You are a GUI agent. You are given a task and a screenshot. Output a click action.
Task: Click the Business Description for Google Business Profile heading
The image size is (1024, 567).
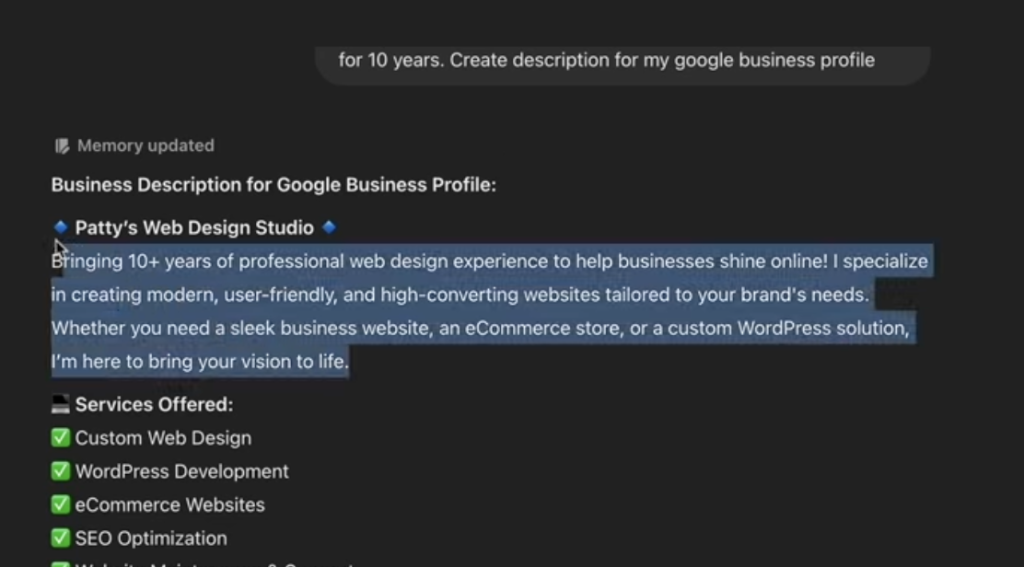(x=273, y=185)
